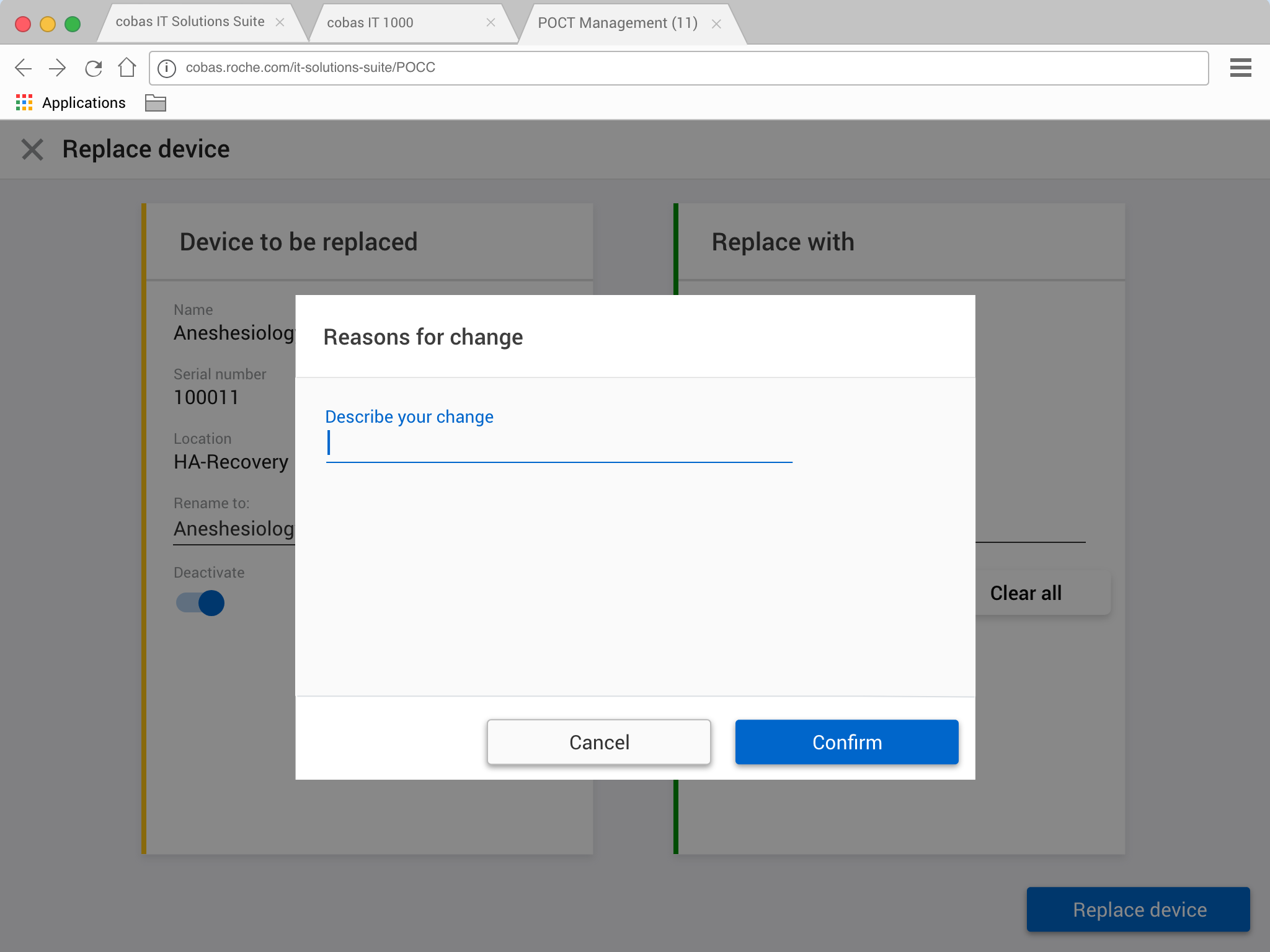Close the cobas IT 1000 tab
The width and height of the screenshot is (1270, 952).
pyautogui.click(x=491, y=23)
